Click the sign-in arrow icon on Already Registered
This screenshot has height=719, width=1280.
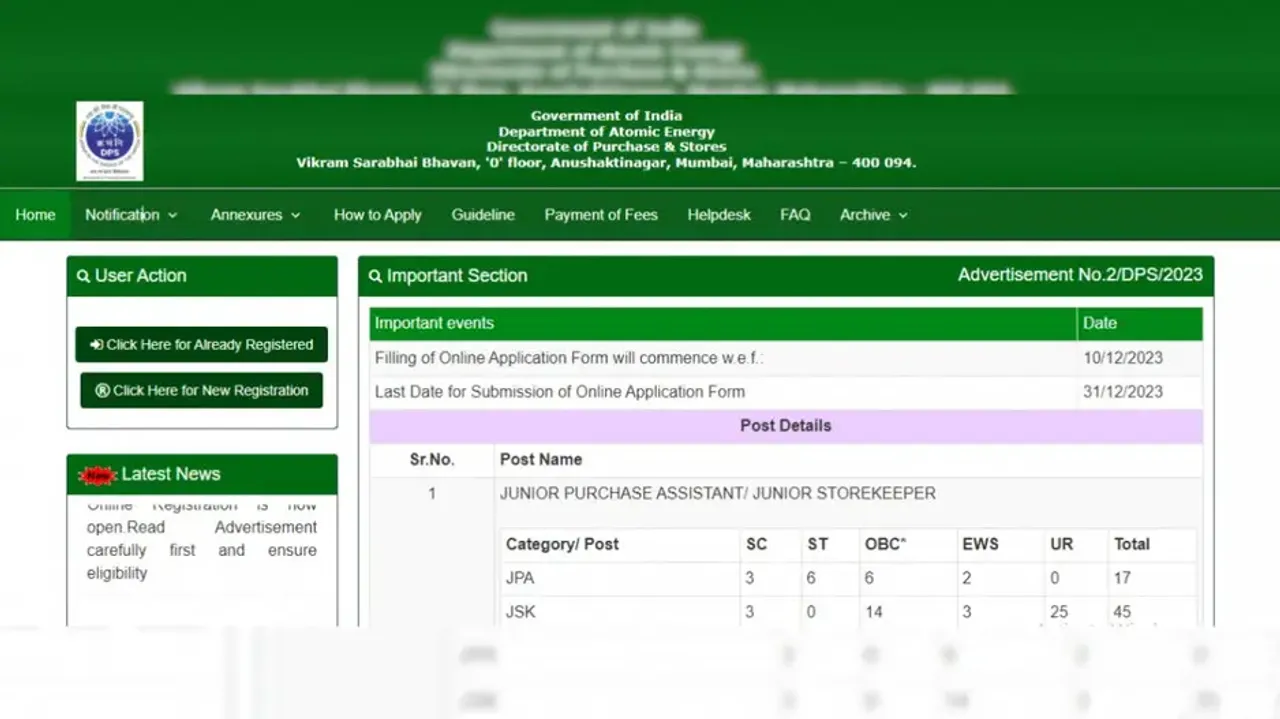(96, 345)
